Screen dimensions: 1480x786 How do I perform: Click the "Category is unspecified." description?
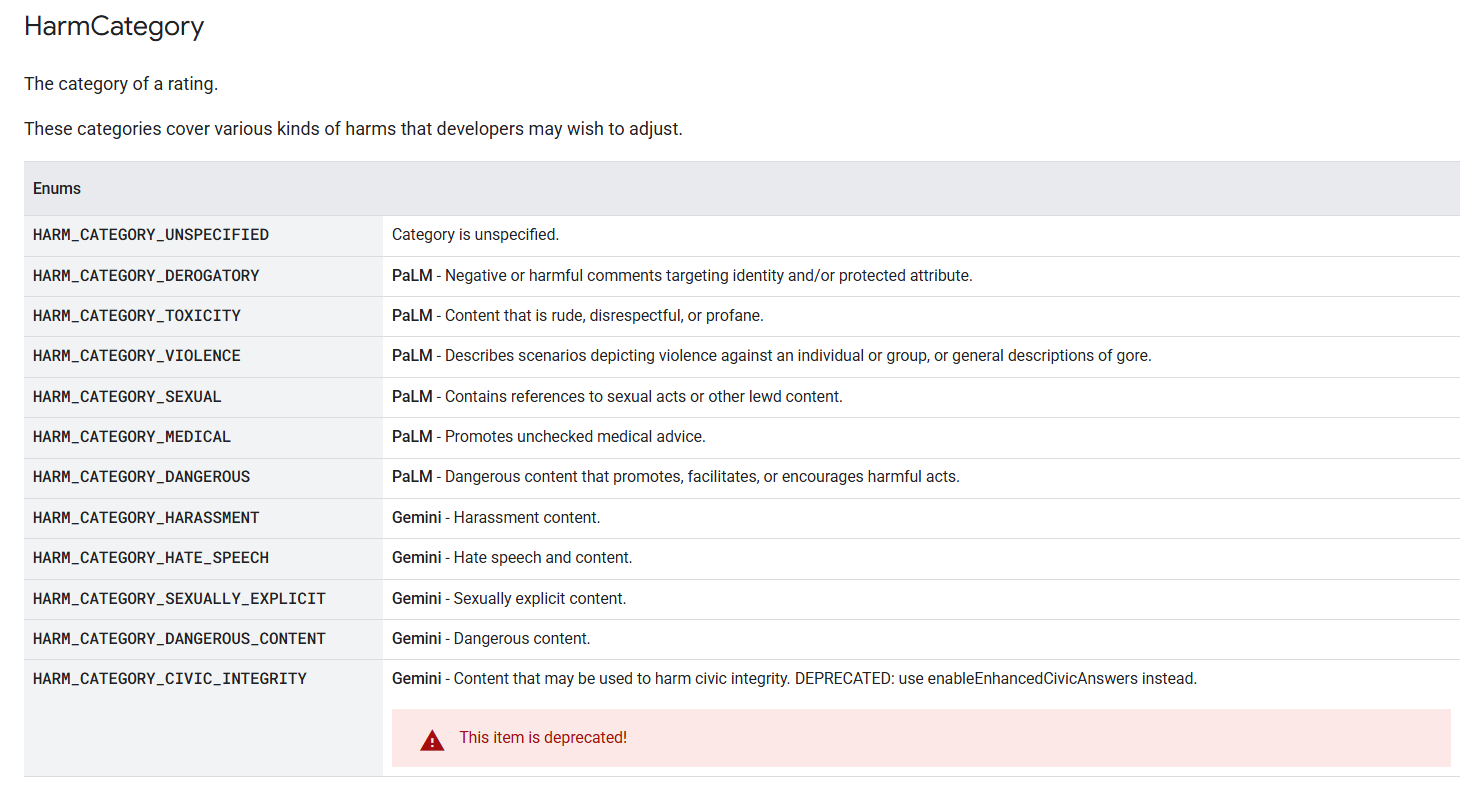475,235
